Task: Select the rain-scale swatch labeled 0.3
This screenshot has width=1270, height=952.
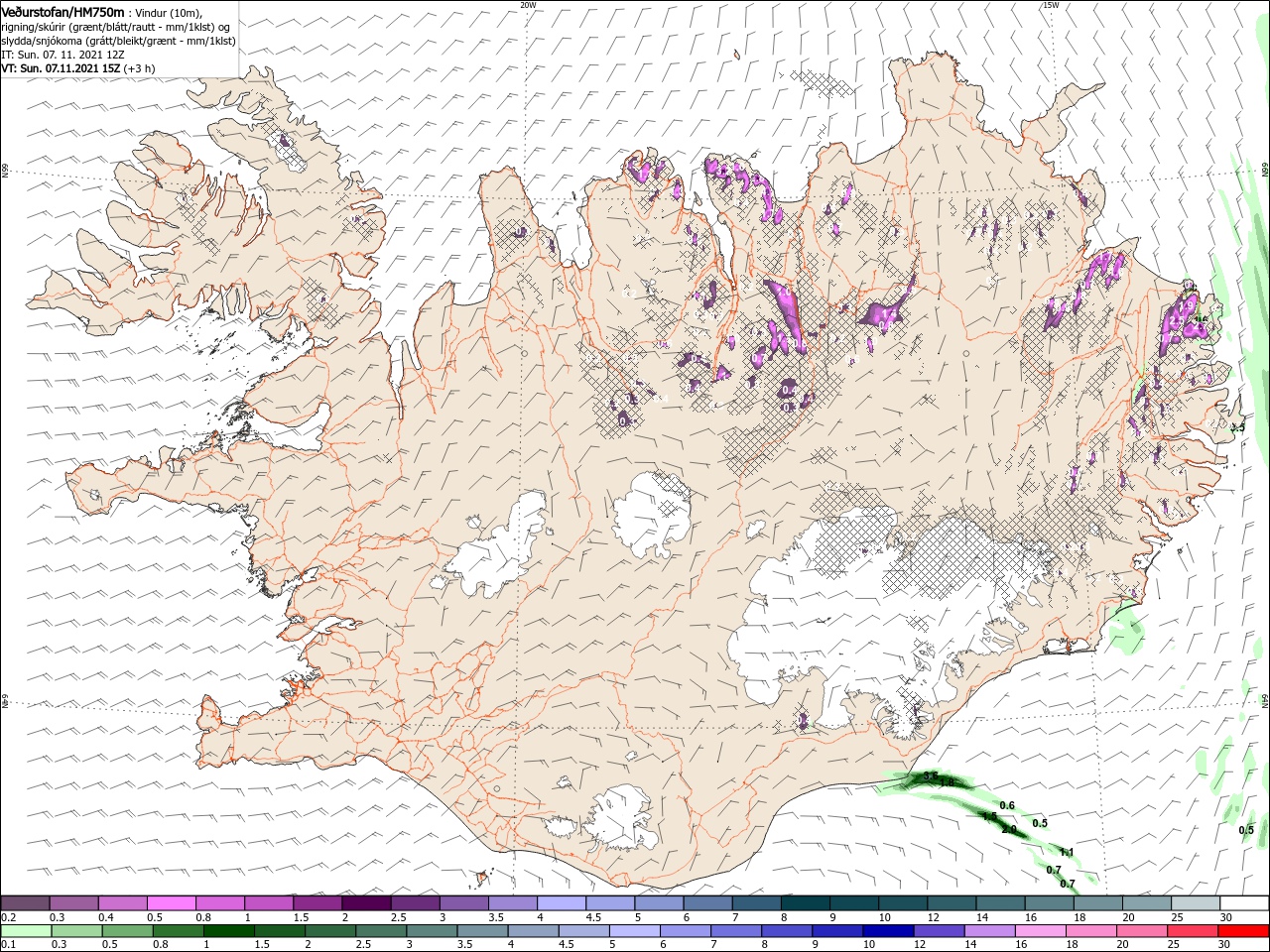Action: pos(76,931)
